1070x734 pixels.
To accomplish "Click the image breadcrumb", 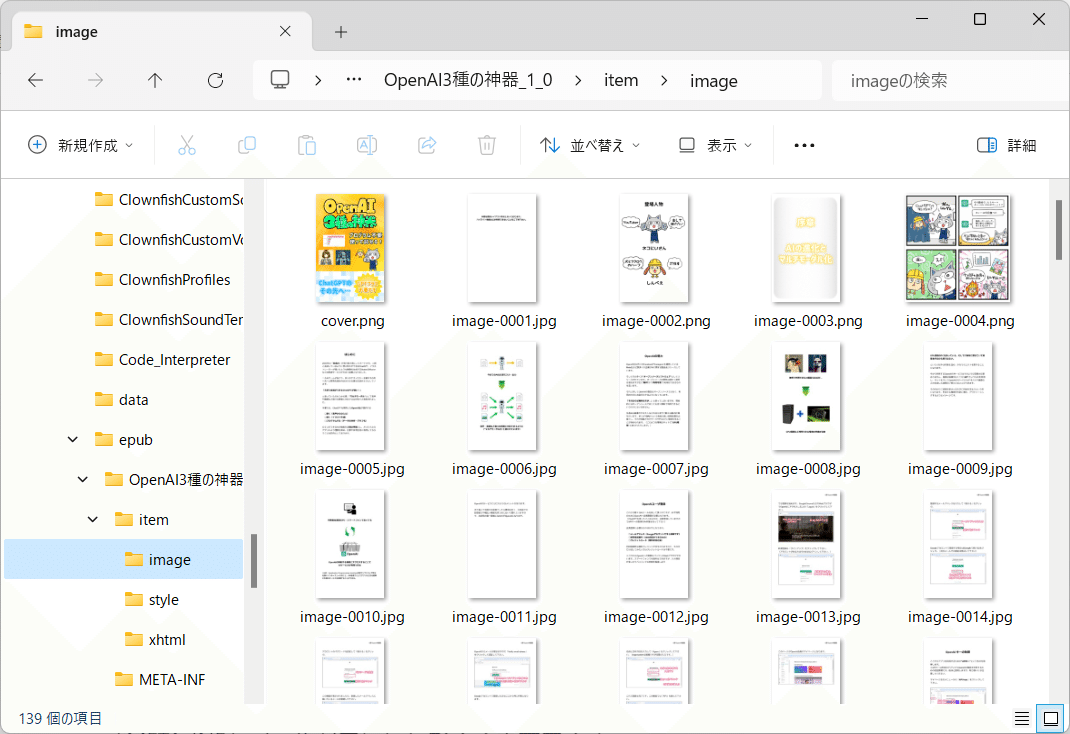I will (x=714, y=81).
